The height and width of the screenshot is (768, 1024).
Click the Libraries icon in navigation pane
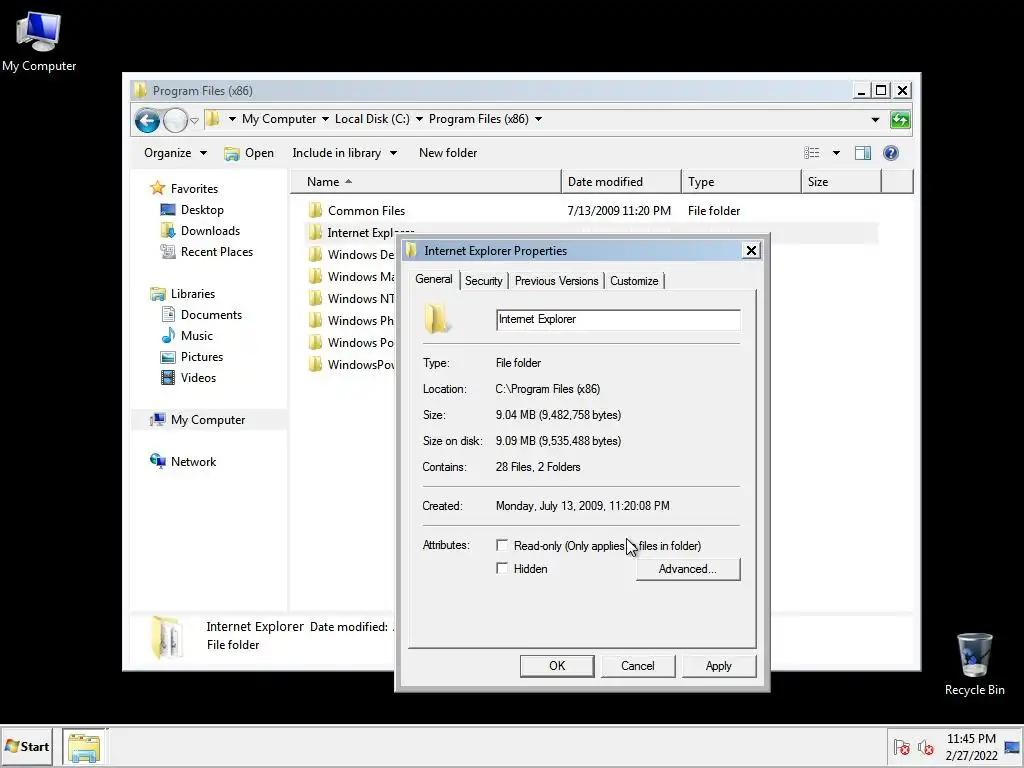click(157, 294)
